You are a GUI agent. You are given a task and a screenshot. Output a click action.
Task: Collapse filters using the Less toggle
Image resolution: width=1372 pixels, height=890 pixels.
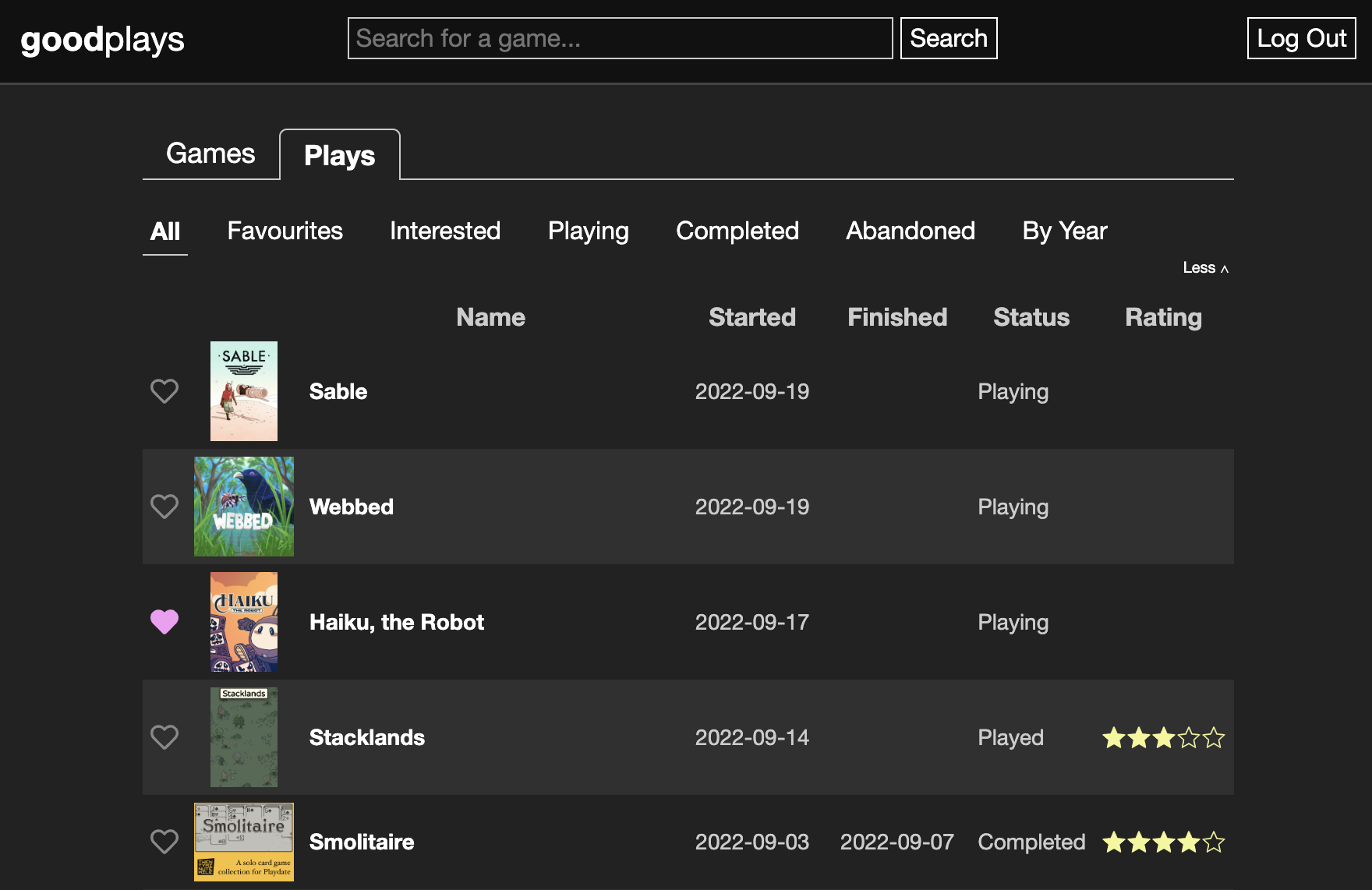tap(1205, 268)
